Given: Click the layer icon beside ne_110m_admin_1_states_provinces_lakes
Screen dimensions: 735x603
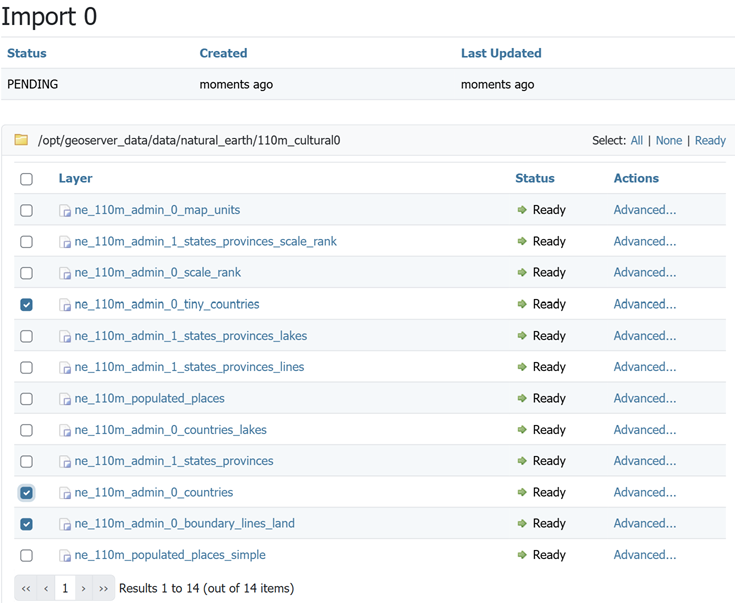Looking at the screenshot, I should (x=65, y=336).
